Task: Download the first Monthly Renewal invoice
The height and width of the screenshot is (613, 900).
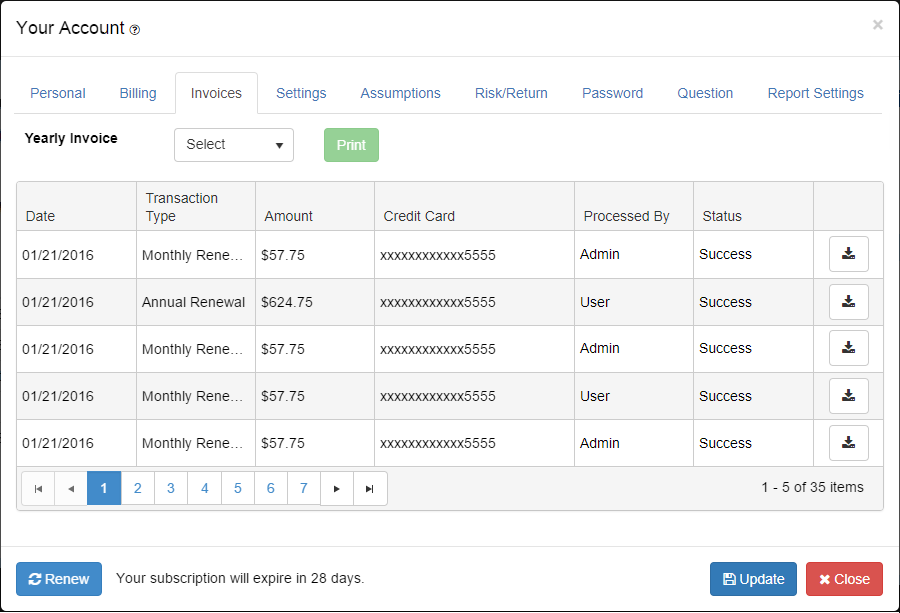Action: (848, 254)
